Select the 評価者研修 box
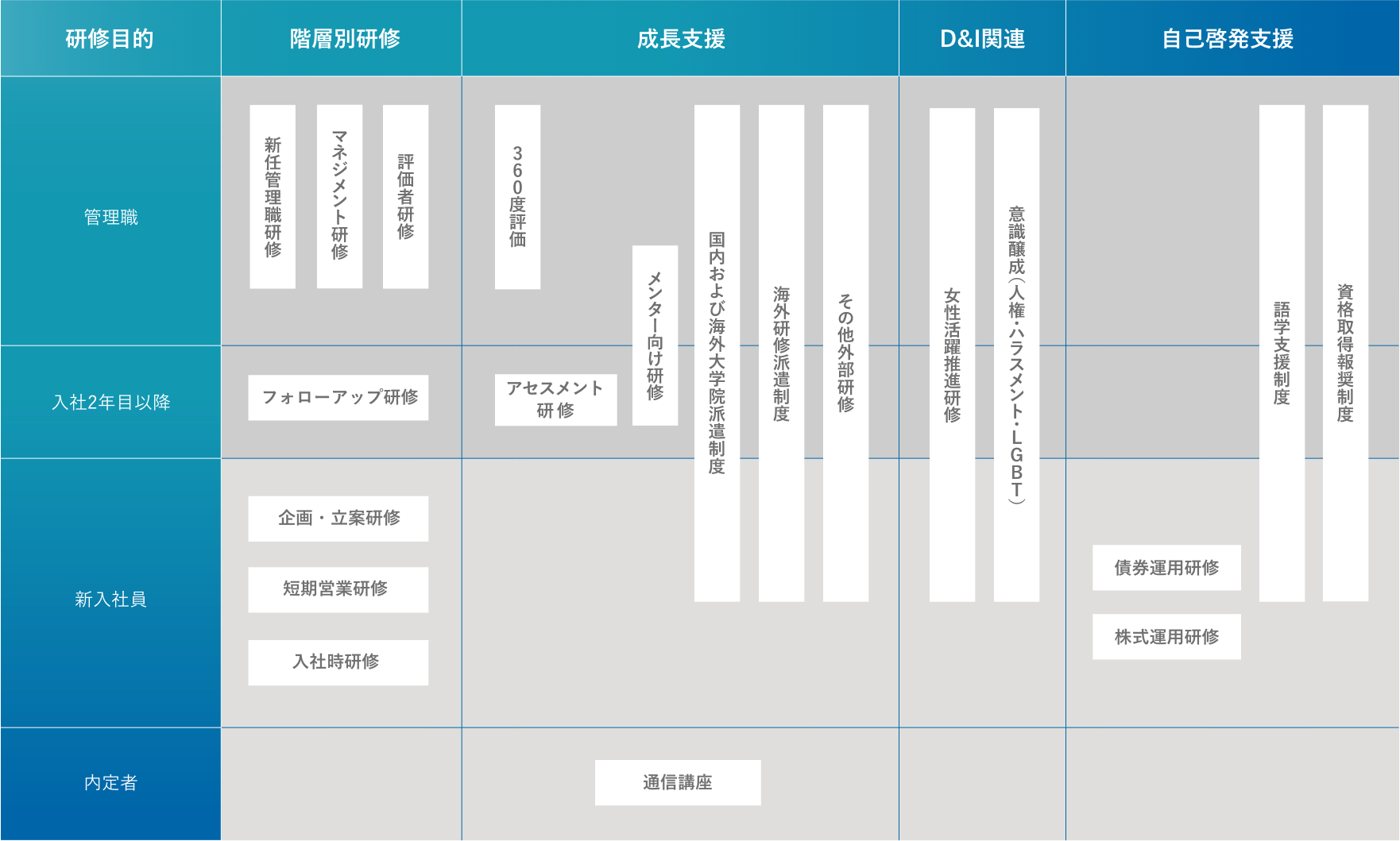The image size is (1400, 841). (x=405, y=196)
